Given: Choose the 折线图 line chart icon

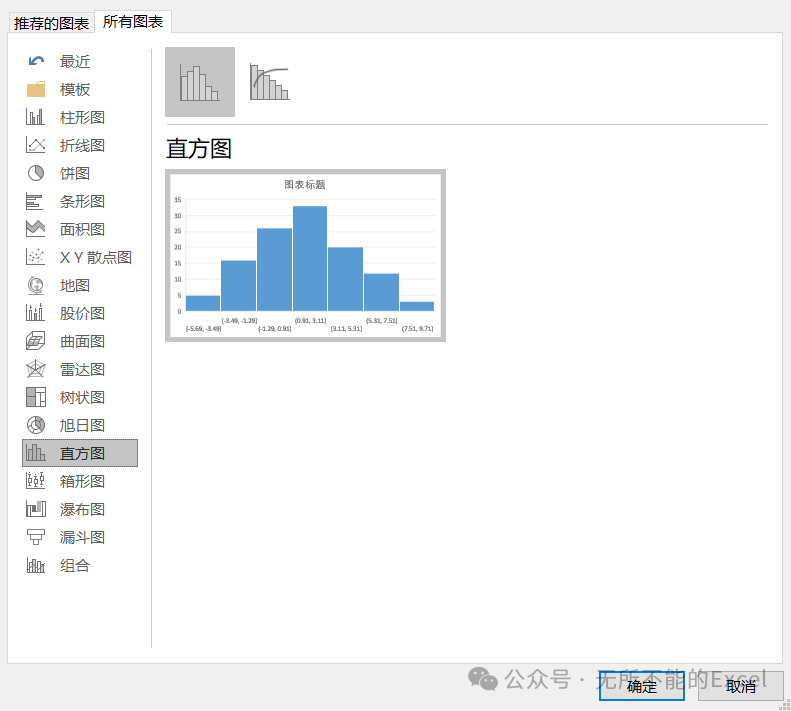Looking at the screenshot, I should (35, 145).
